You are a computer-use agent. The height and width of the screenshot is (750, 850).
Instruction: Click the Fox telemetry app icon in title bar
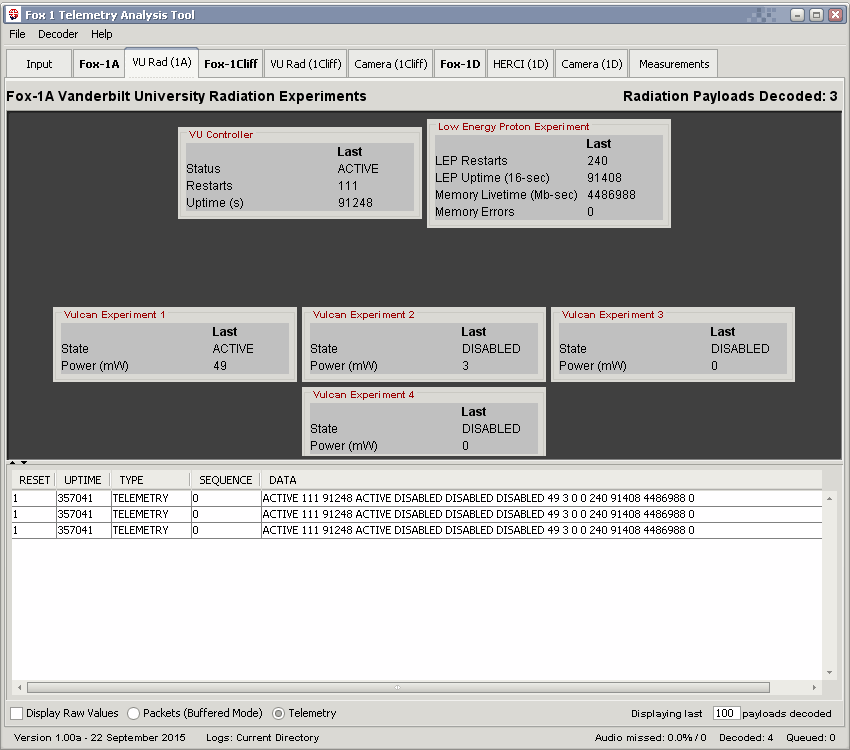click(13, 15)
